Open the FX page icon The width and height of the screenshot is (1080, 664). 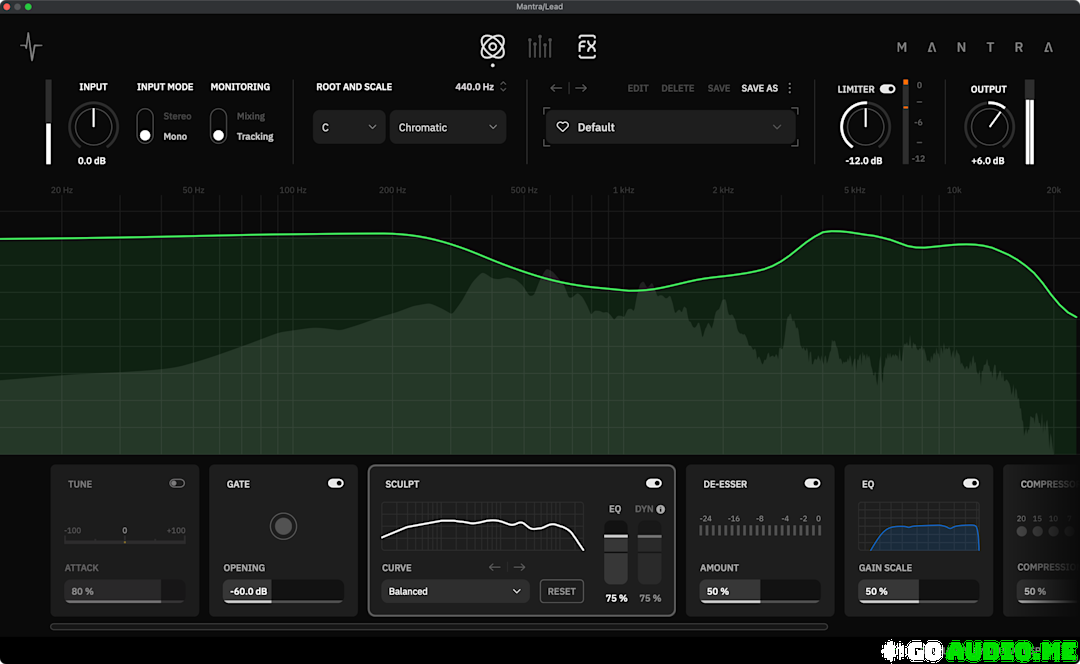tap(587, 46)
